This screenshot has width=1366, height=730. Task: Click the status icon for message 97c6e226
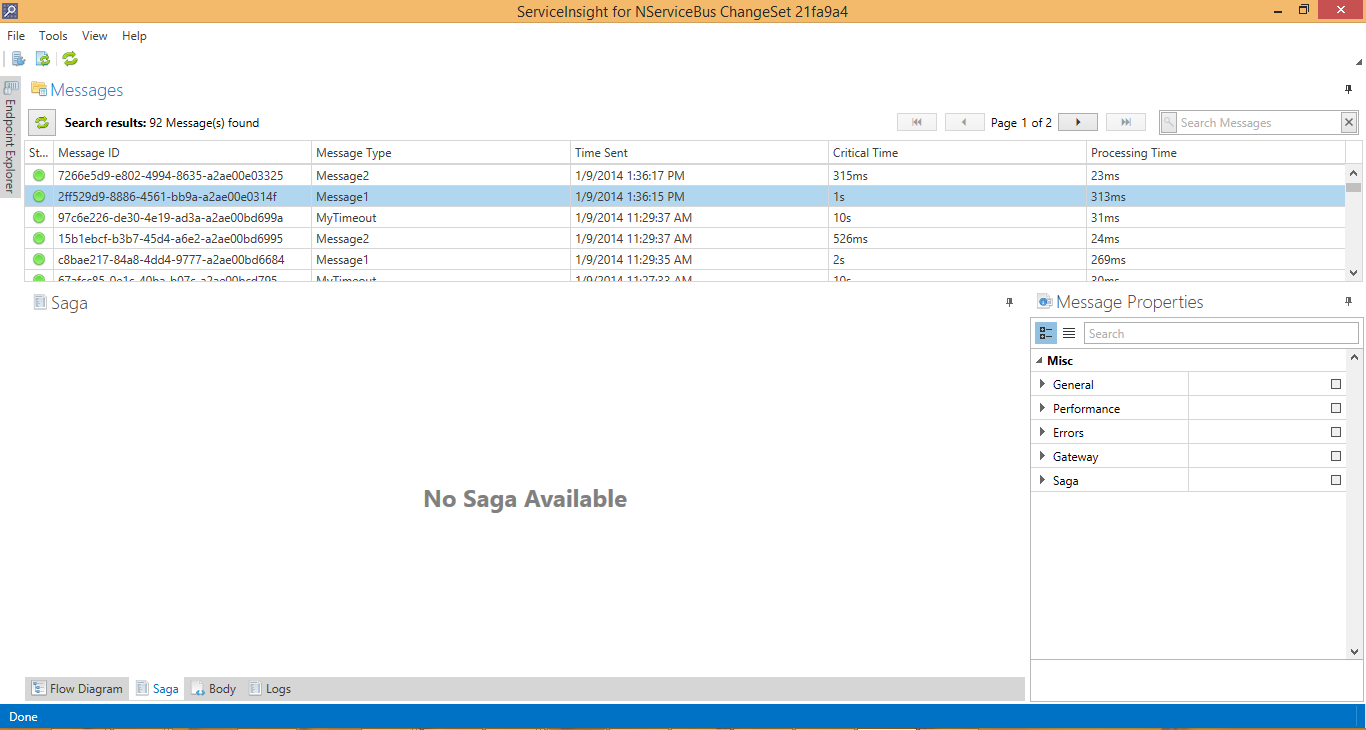39,217
